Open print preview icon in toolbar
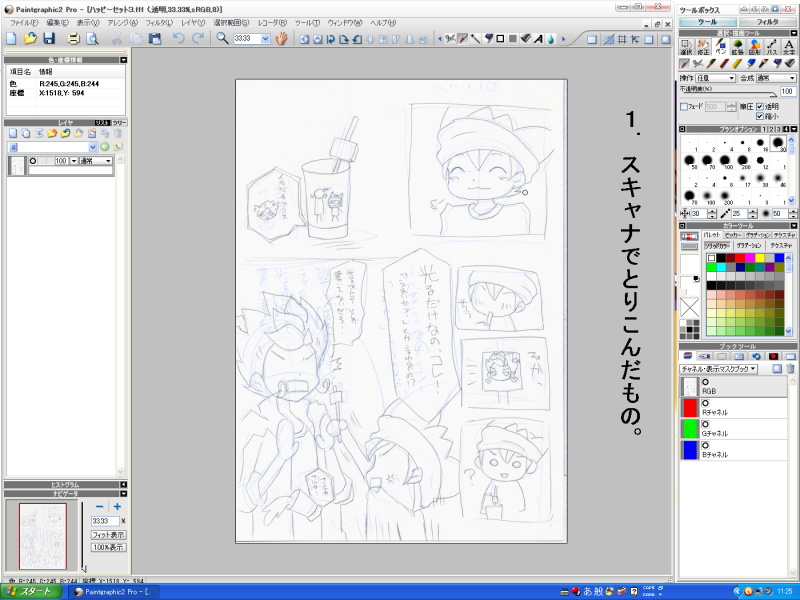Viewport: 800px width, 600px height. [92, 38]
